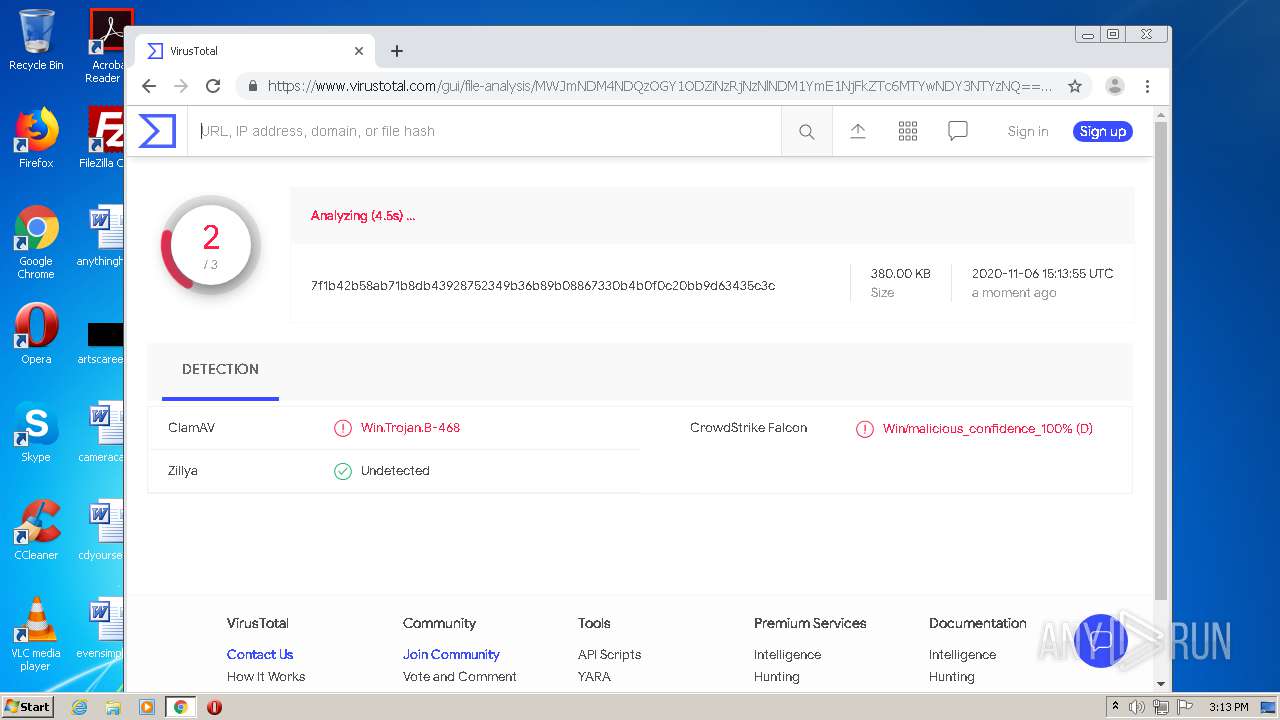Open the upload file icon
The height and width of the screenshot is (720, 1280).
(858, 131)
